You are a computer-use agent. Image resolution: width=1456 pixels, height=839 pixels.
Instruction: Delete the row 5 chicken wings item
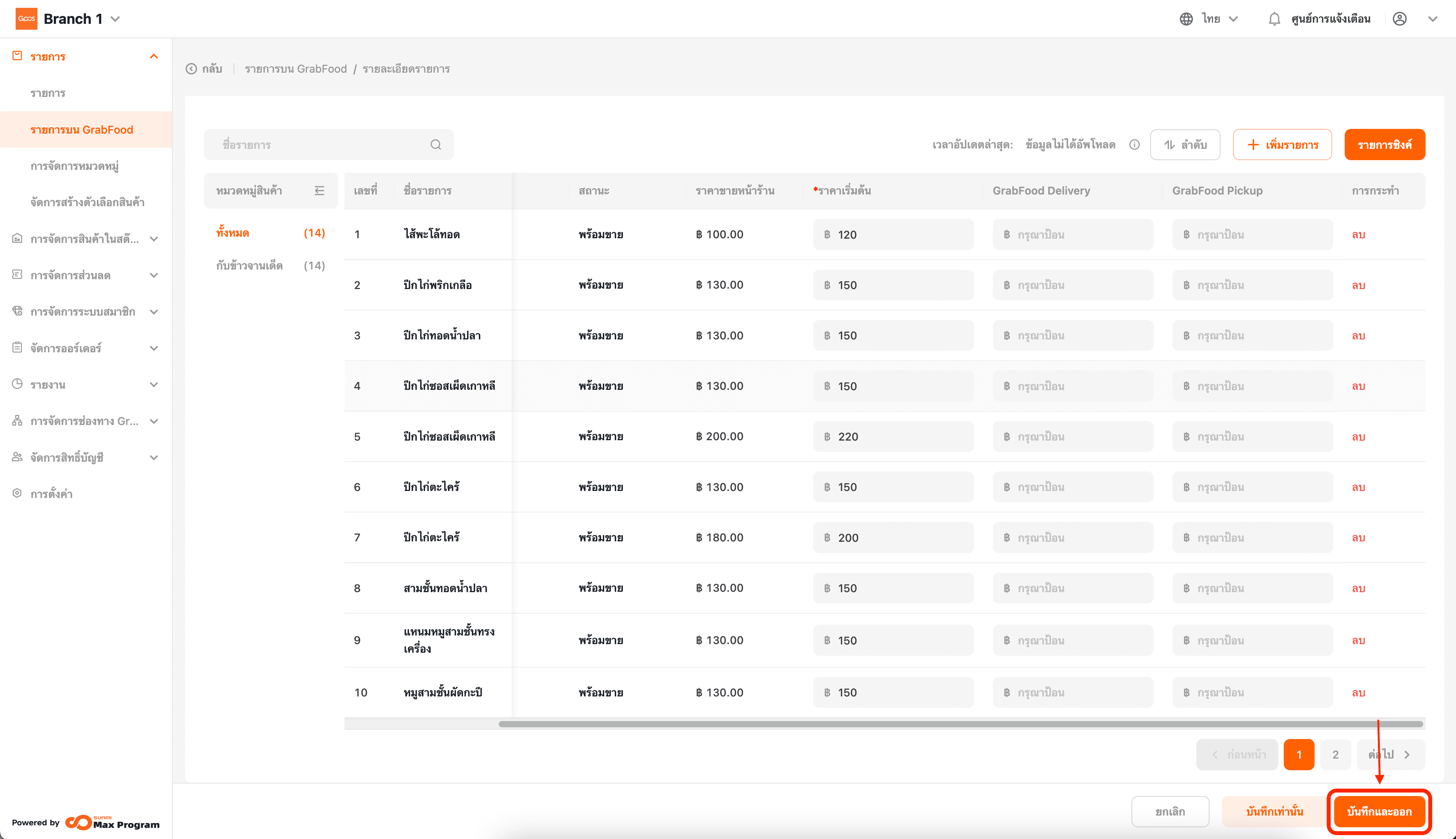pyautogui.click(x=1358, y=437)
